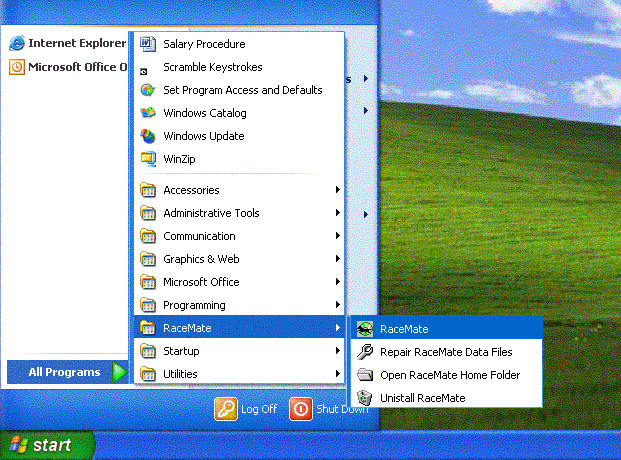The height and width of the screenshot is (460, 621).
Task: Click the Communication folder icon
Action: 148,236
